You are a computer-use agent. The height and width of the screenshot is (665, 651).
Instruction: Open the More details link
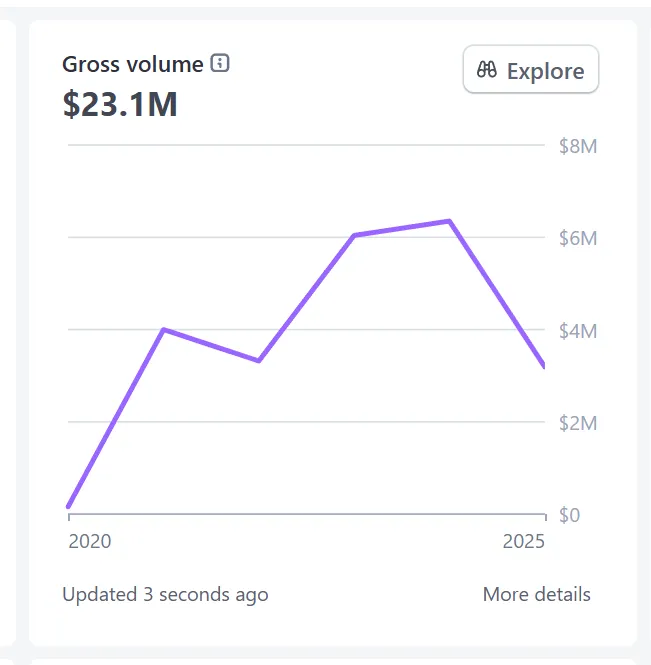click(536, 594)
